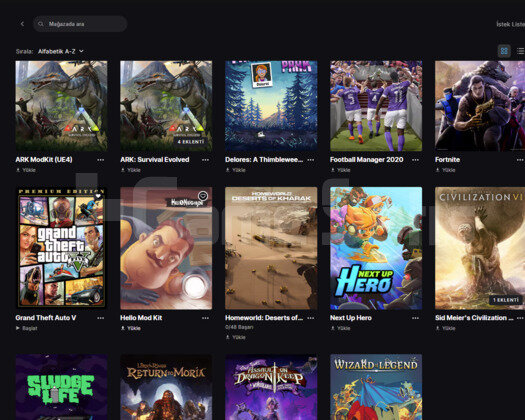Viewport: 525px width, 420px height.
Task: Click the 'Fortnite' title text
Action: pyautogui.click(x=447, y=159)
